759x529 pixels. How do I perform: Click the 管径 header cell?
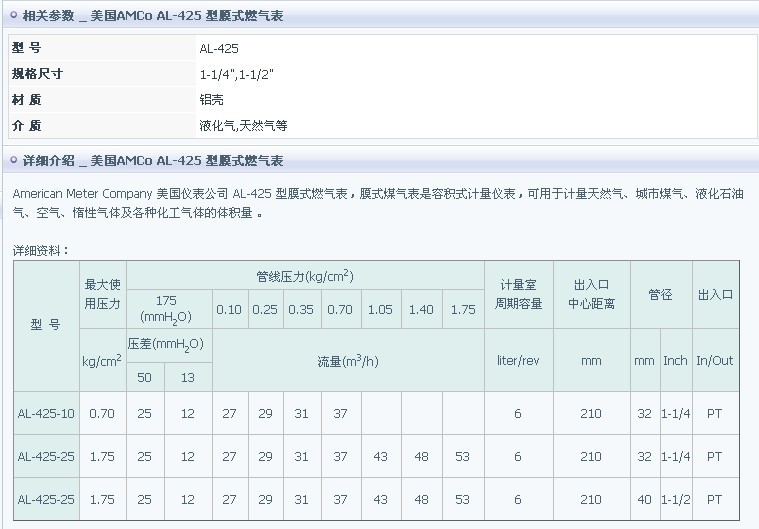pos(661,294)
